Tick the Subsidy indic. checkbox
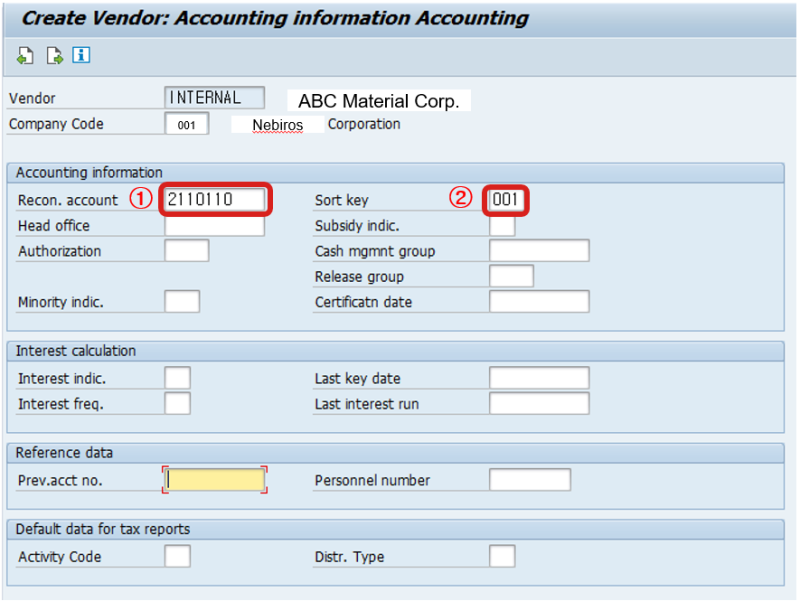Viewport: 800px width, 601px height. pyautogui.click(x=502, y=226)
